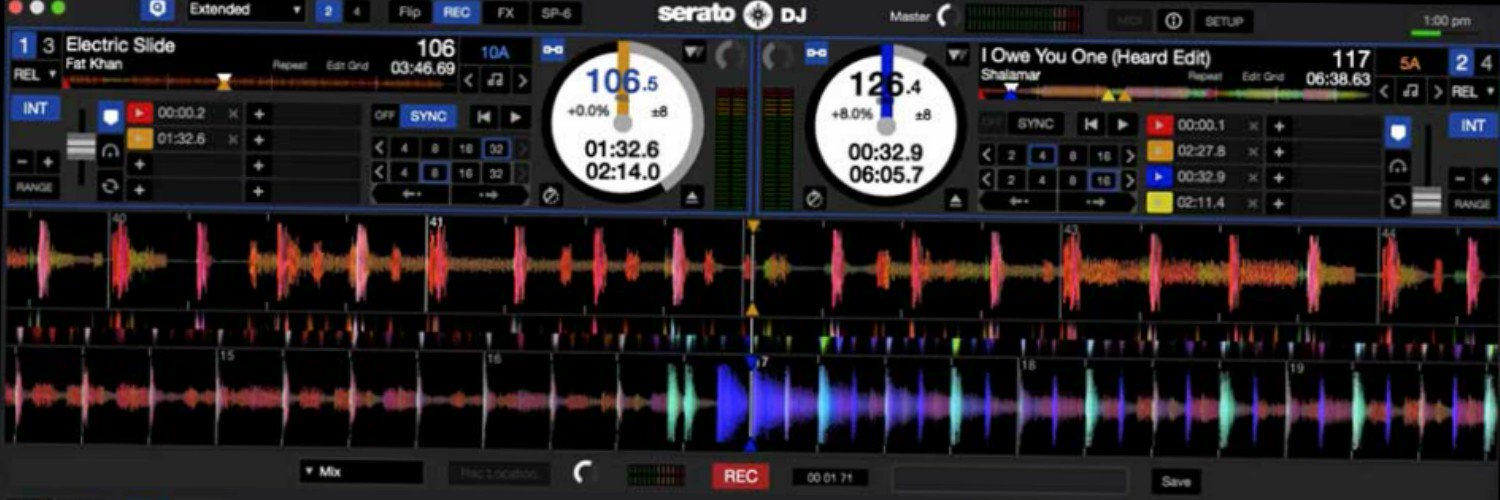
Task: Toggle INT mode on I Owe You One deck
Action: point(1472,125)
